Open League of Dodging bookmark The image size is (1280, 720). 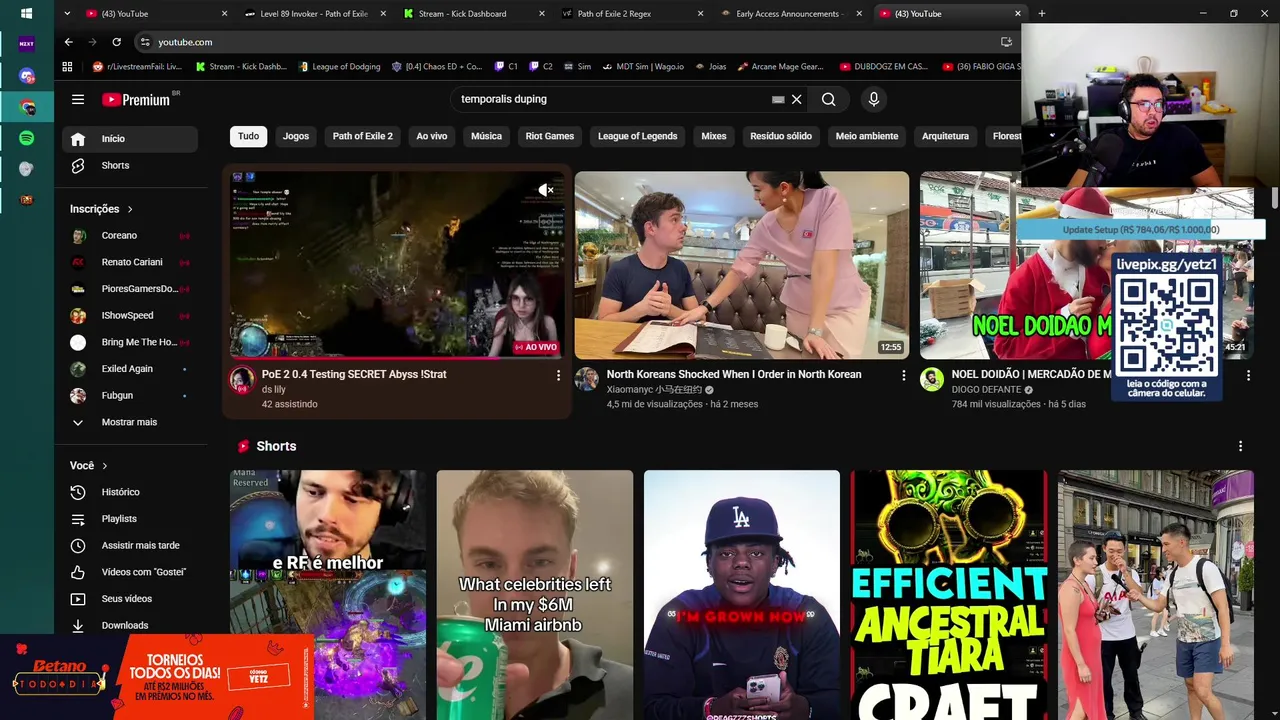coord(340,67)
